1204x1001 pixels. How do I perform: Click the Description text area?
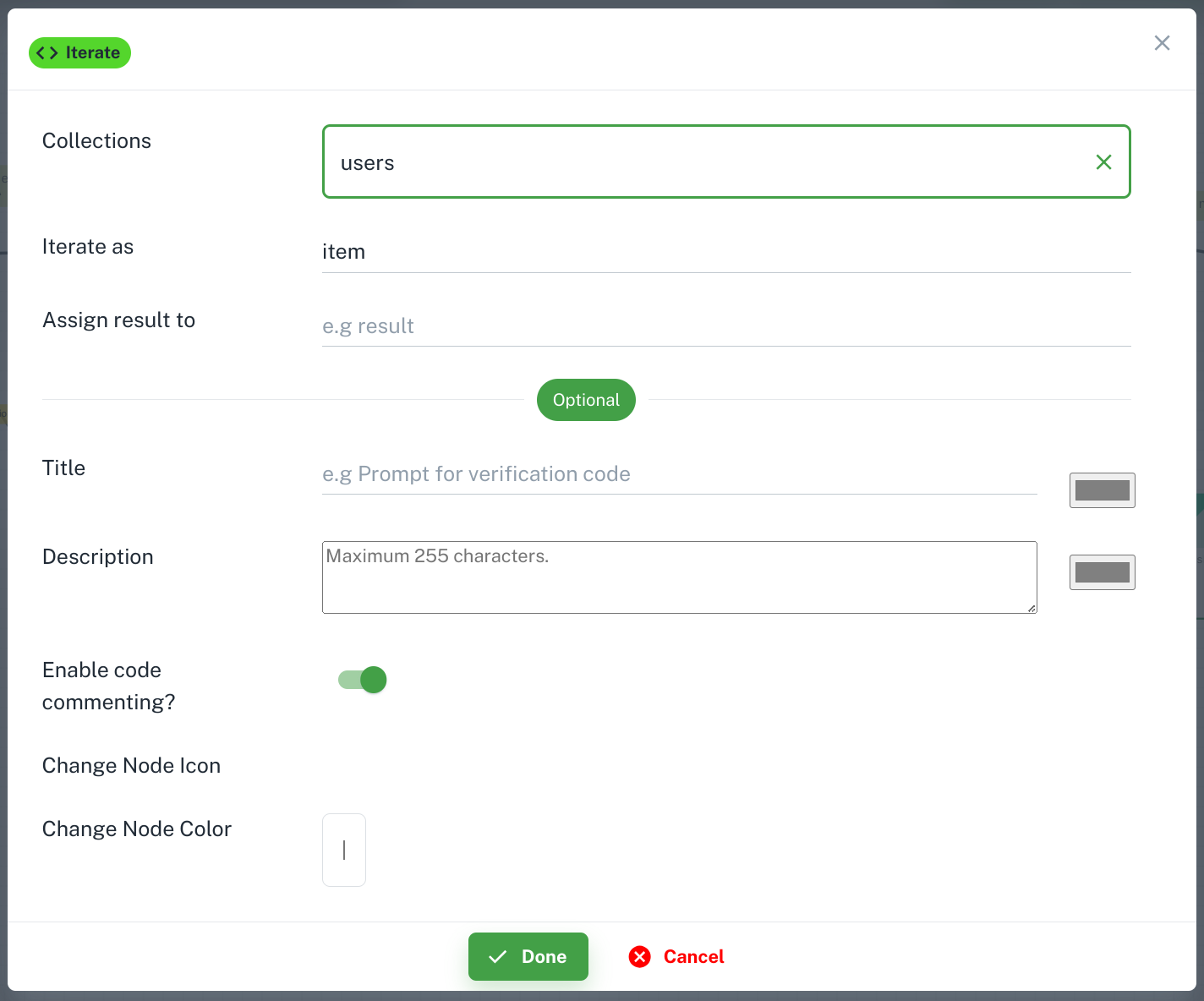pyautogui.click(x=679, y=577)
